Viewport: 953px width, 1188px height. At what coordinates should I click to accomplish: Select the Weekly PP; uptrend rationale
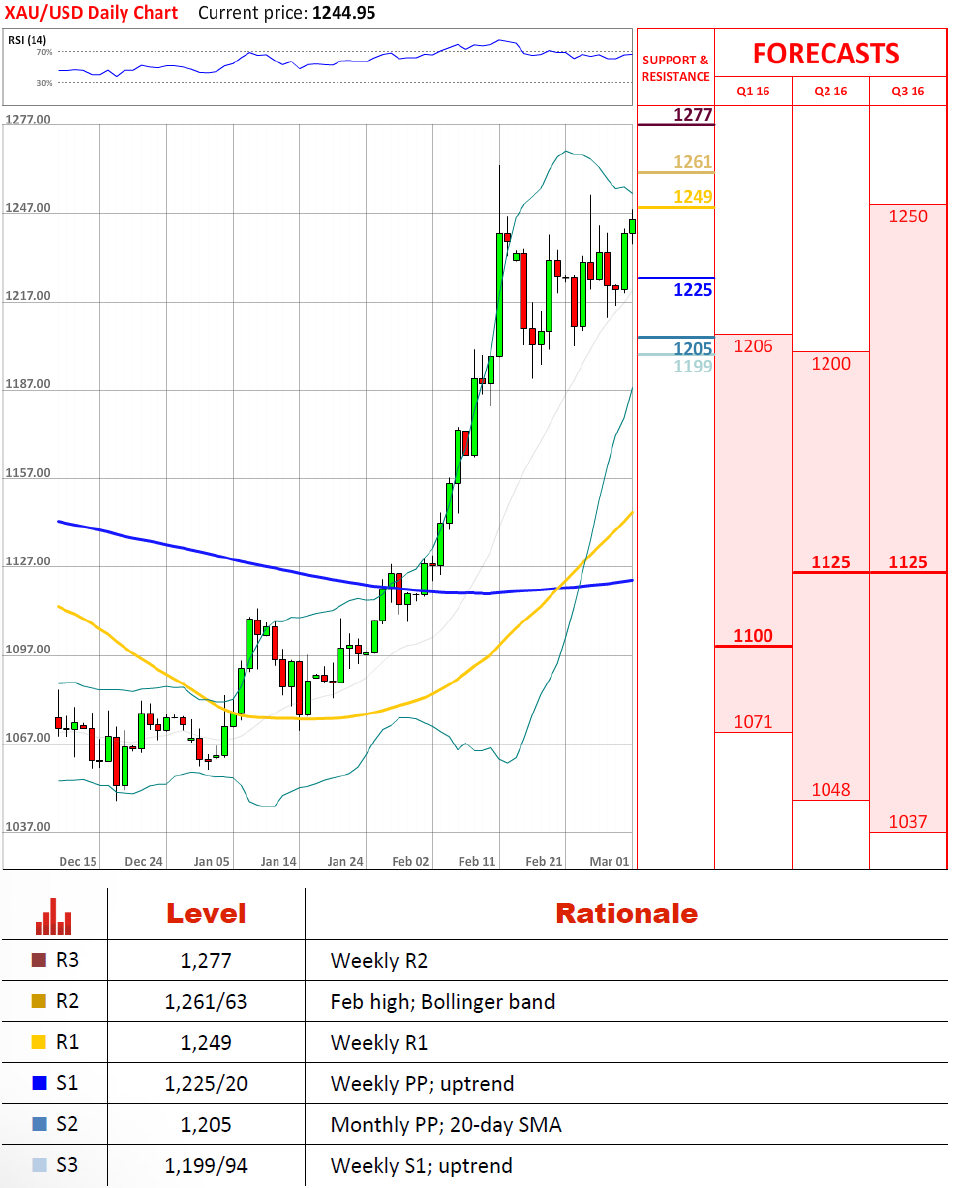pos(423,1084)
